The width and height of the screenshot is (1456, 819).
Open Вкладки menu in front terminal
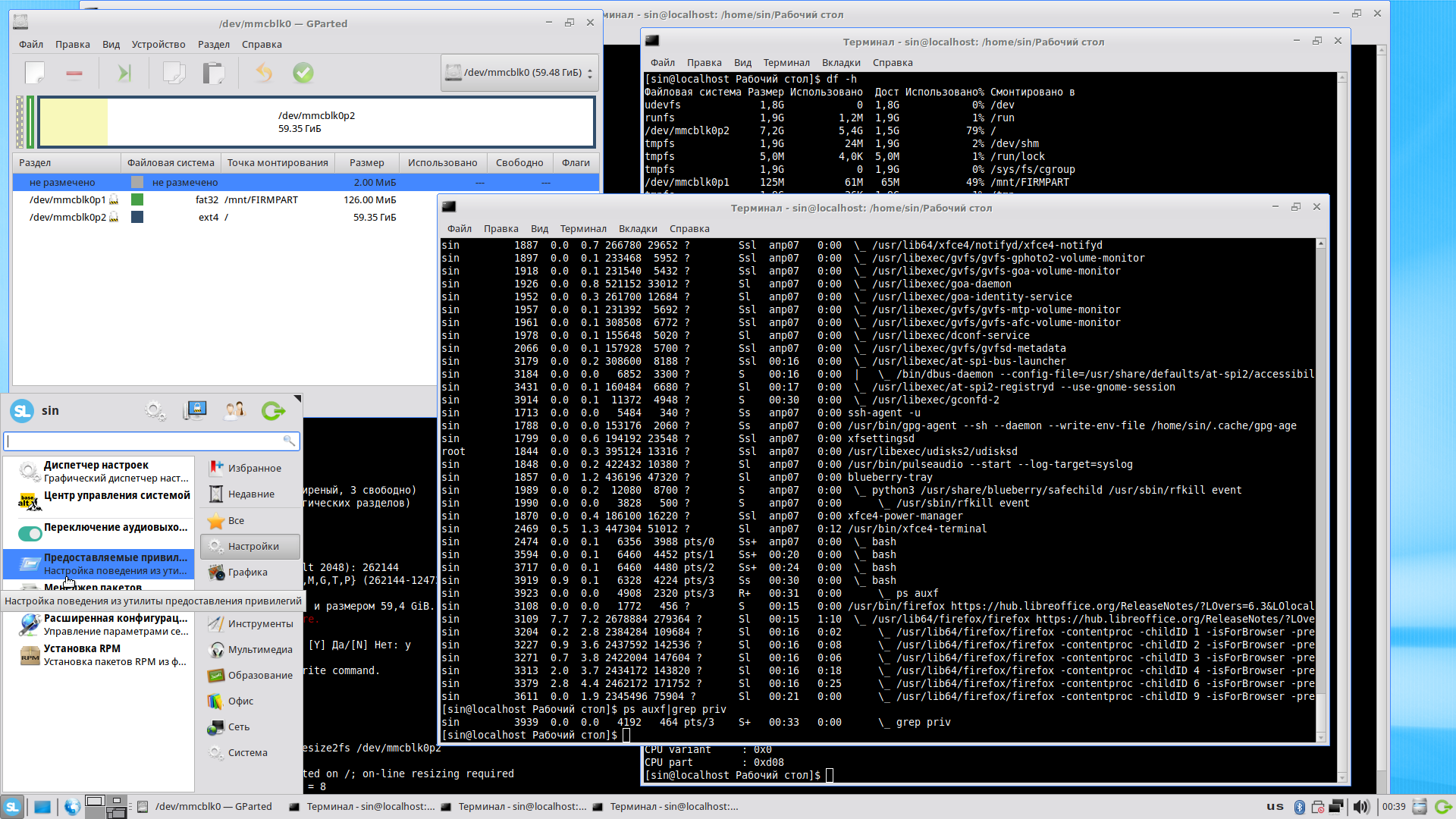point(637,228)
